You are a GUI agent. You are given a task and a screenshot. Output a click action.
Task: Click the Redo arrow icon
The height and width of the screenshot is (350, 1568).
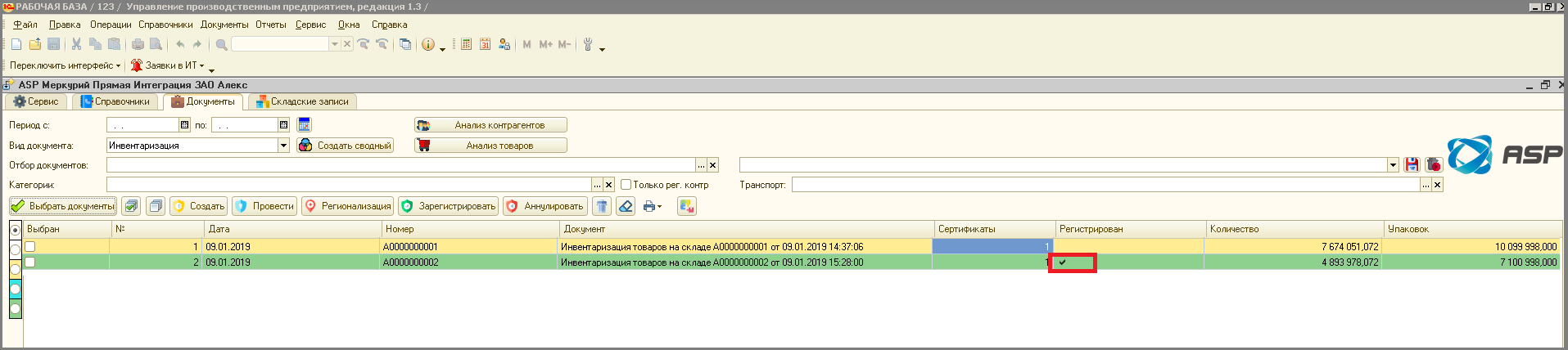197,44
